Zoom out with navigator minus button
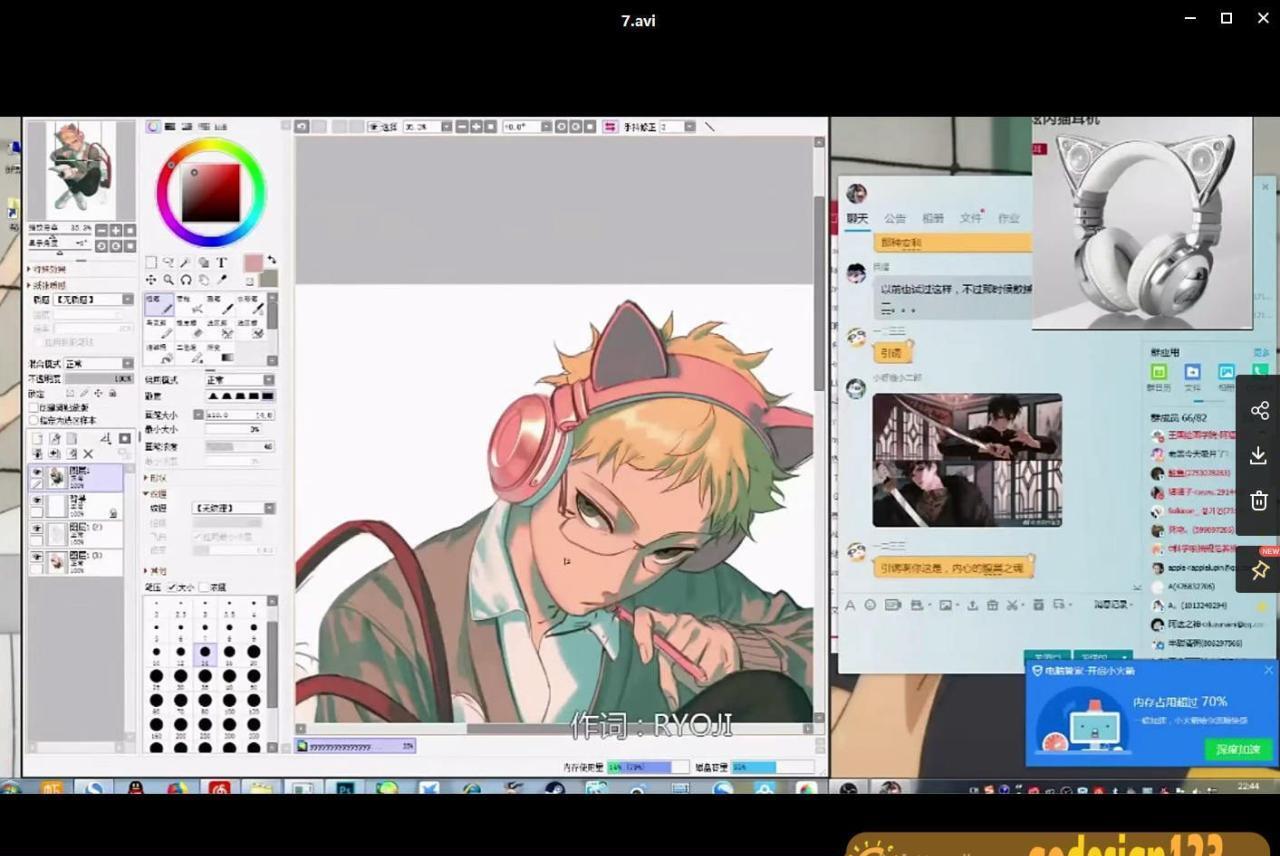Screen dimensions: 1280x856 (x=103, y=229)
